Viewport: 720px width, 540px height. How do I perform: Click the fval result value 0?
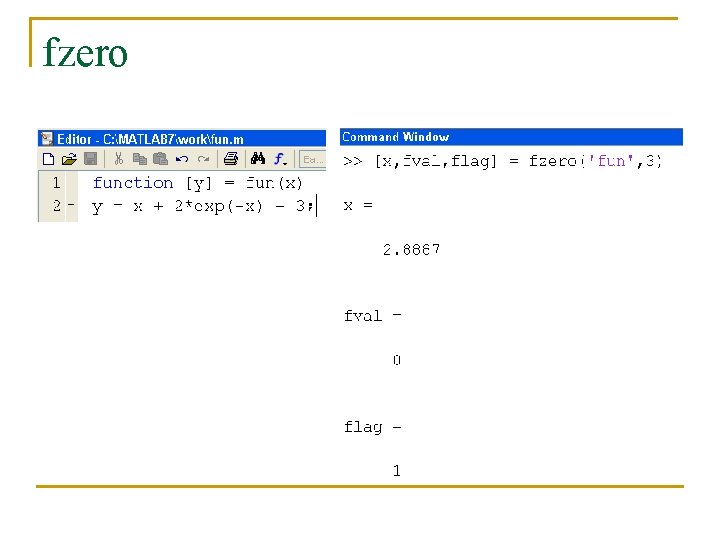[397, 360]
